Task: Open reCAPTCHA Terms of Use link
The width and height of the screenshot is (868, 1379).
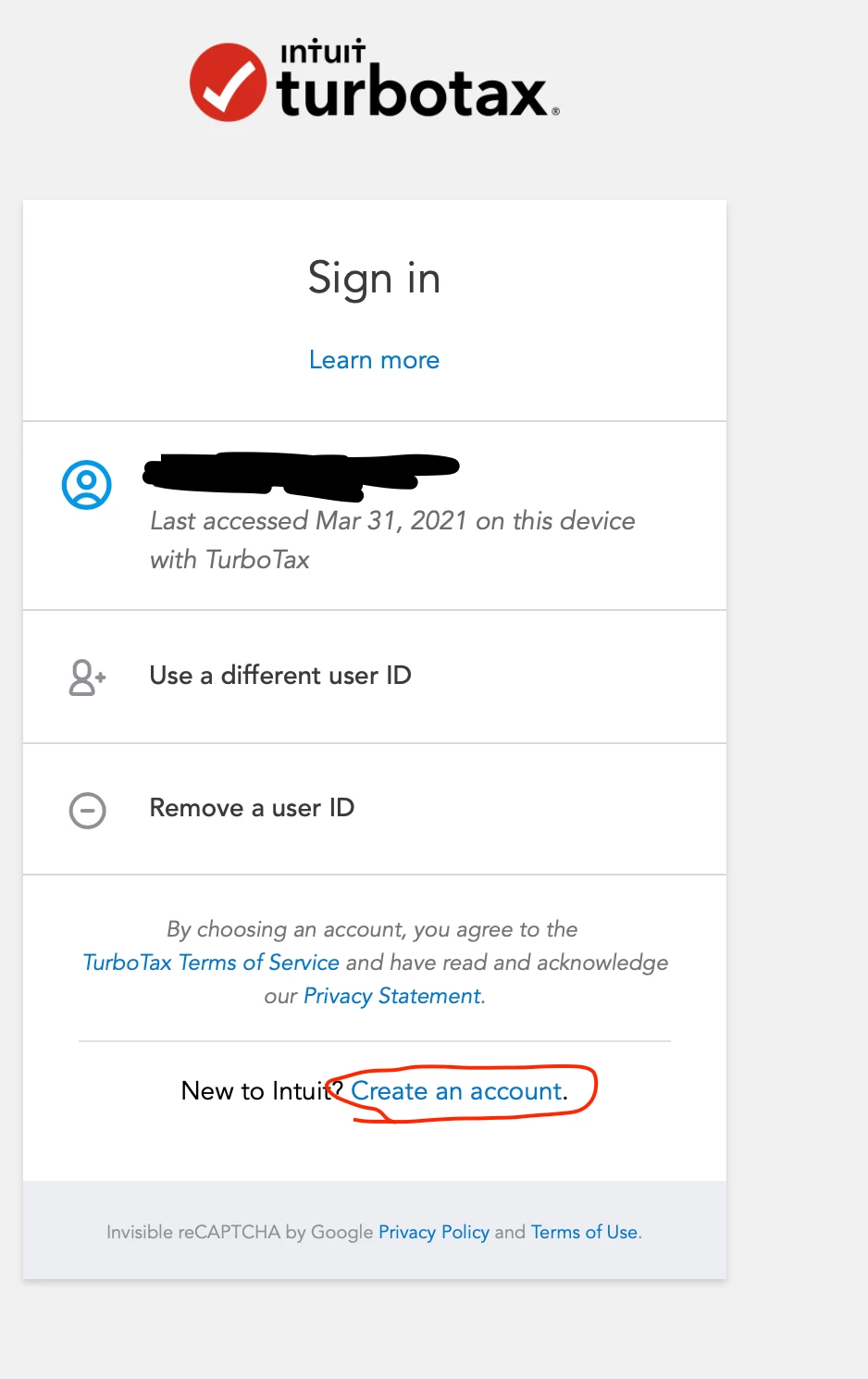Action: click(584, 1232)
